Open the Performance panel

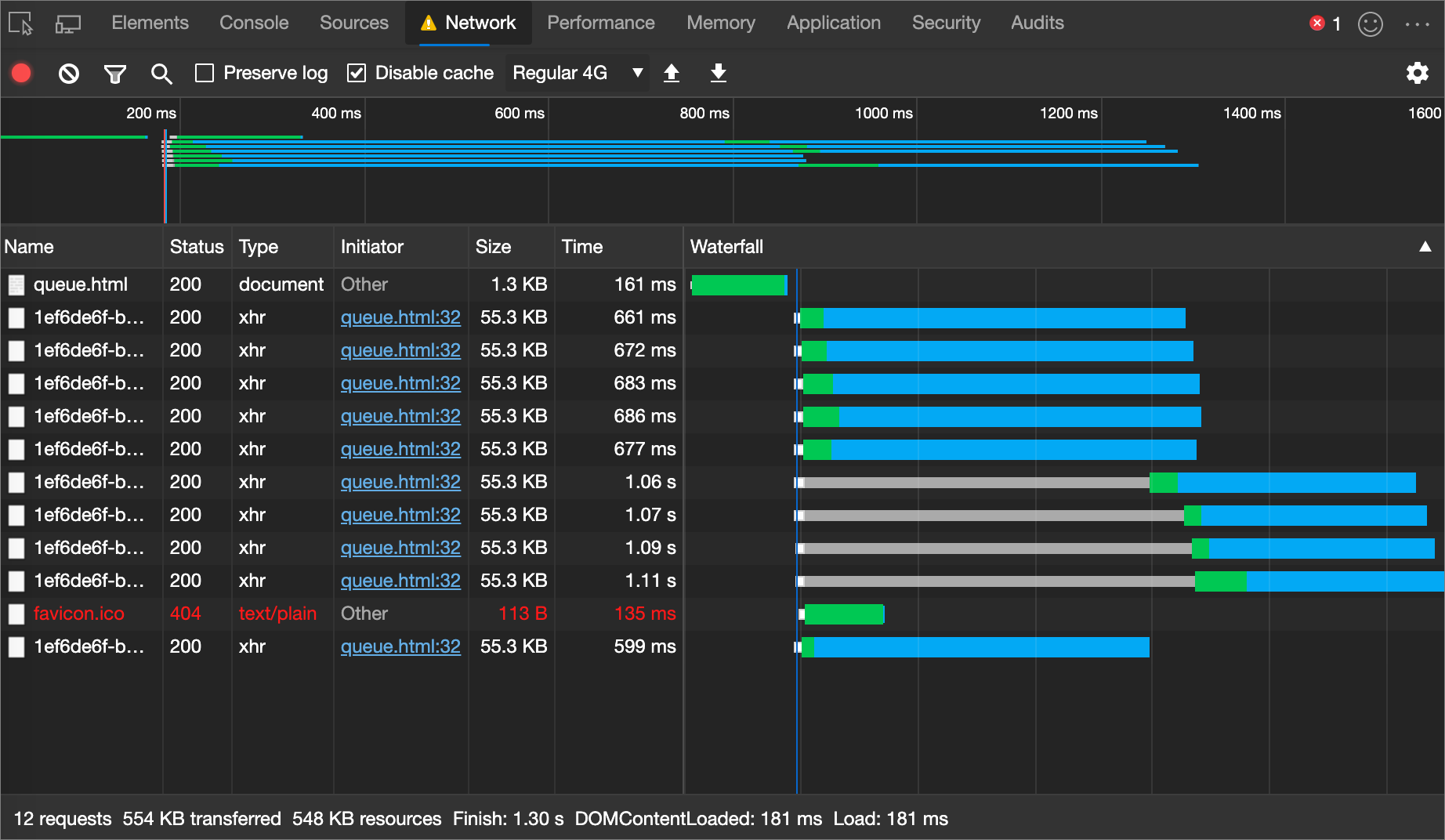click(x=601, y=23)
